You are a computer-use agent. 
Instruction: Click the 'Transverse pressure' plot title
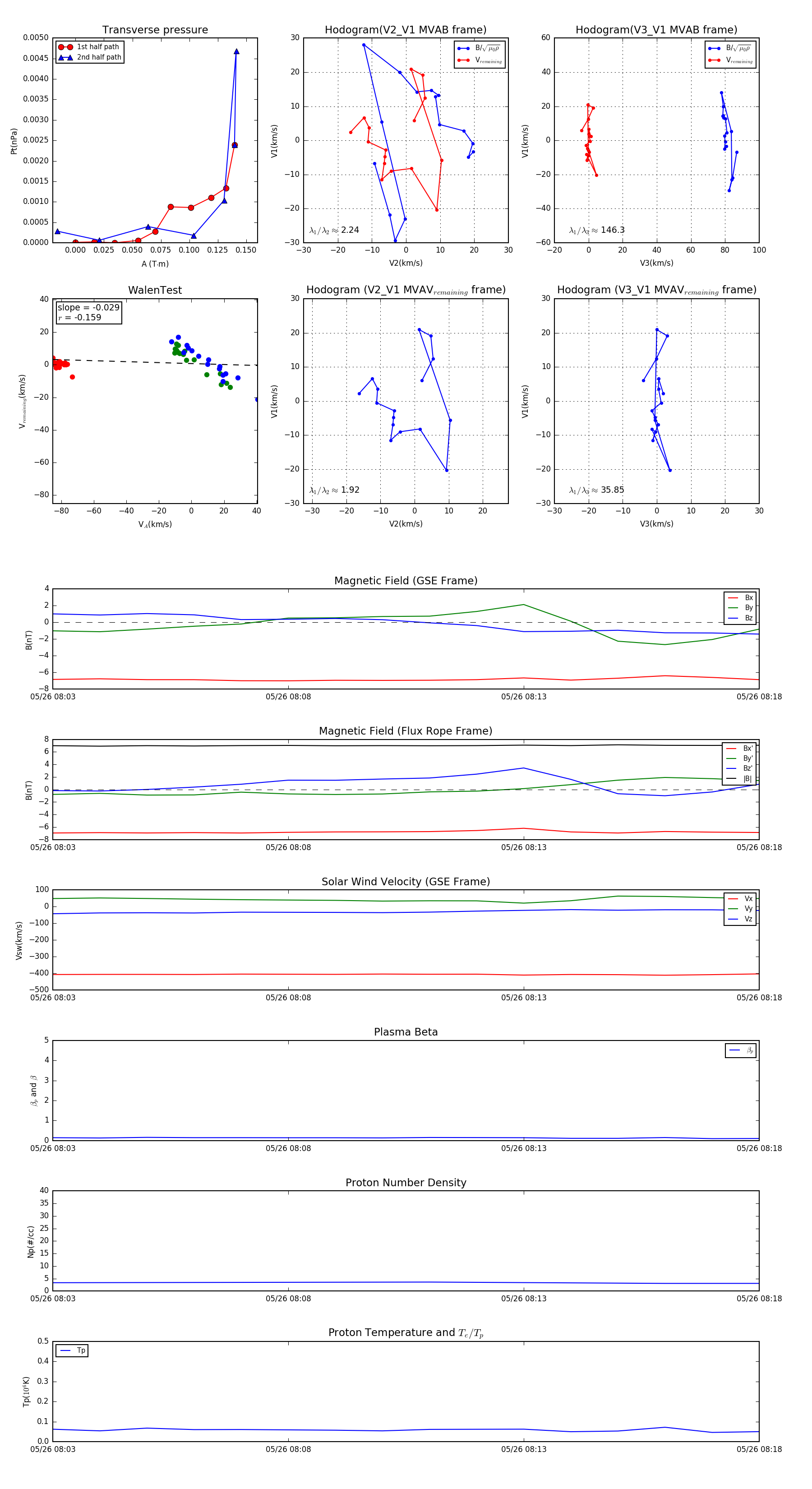155,30
